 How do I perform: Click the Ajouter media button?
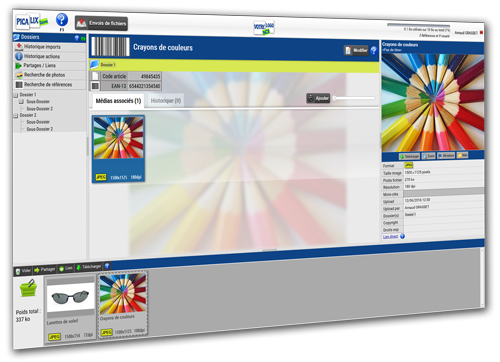pyautogui.click(x=318, y=98)
